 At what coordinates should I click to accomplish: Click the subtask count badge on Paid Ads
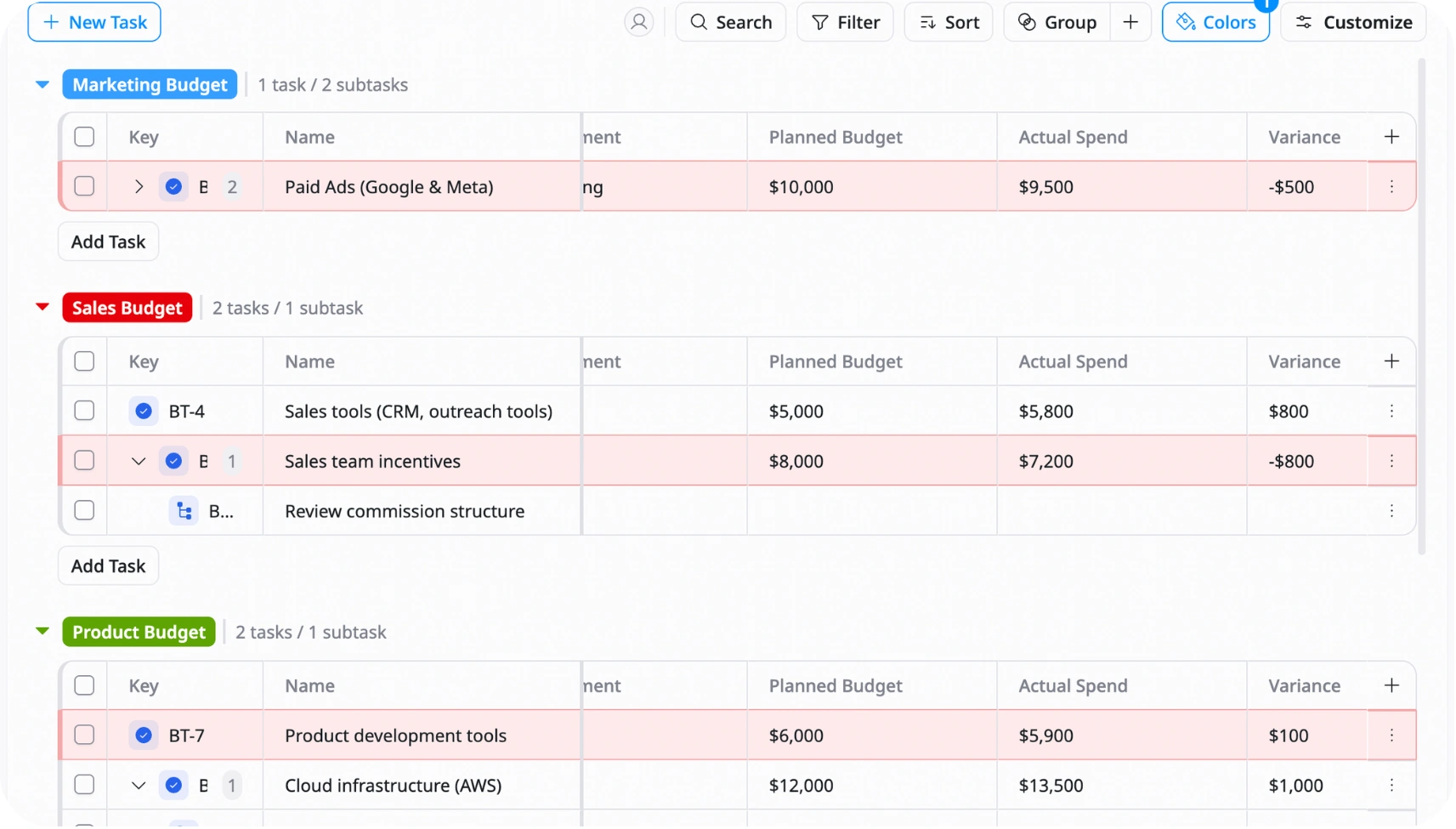232,187
